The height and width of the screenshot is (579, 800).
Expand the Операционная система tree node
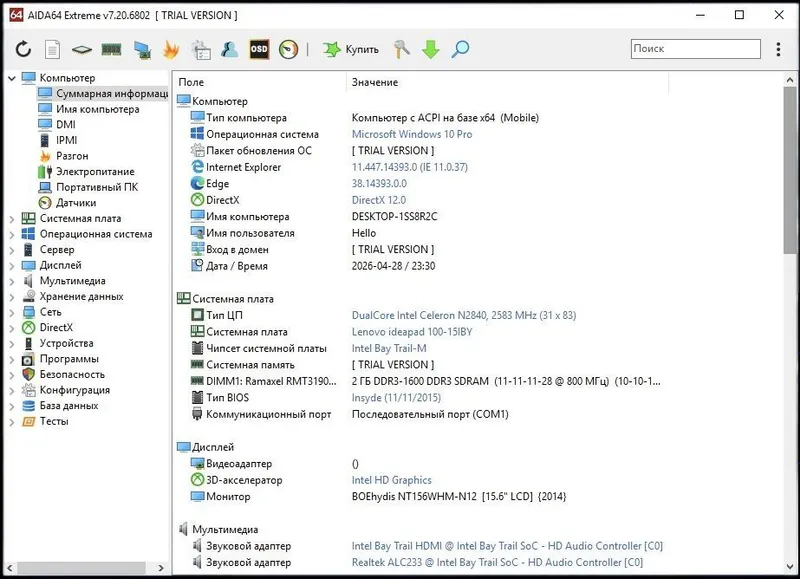pyautogui.click(x=12, y=235)
